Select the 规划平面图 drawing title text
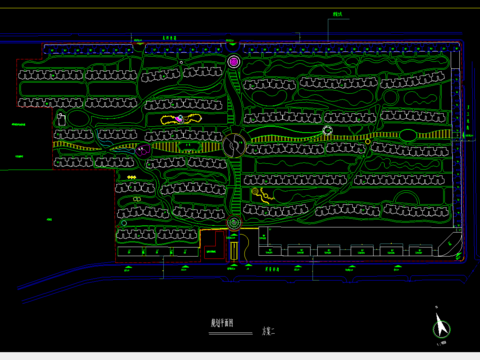The image size is (480, 360). [222, 323]
